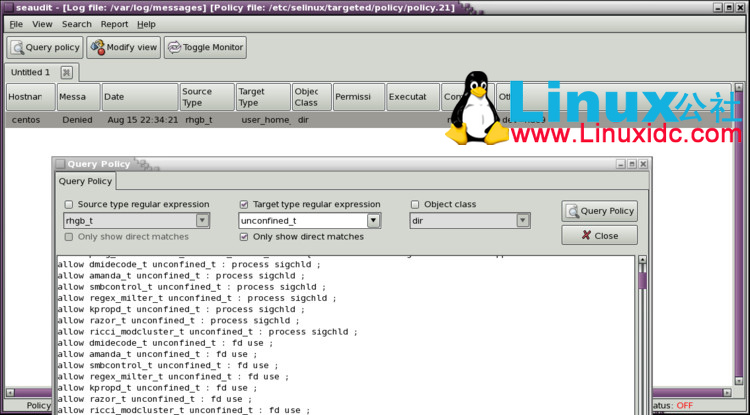Image resolution: width=750 pixels, height=415 pixels.
Task: Sort by the Object Class column header
Action: click(x=312, y=97)
